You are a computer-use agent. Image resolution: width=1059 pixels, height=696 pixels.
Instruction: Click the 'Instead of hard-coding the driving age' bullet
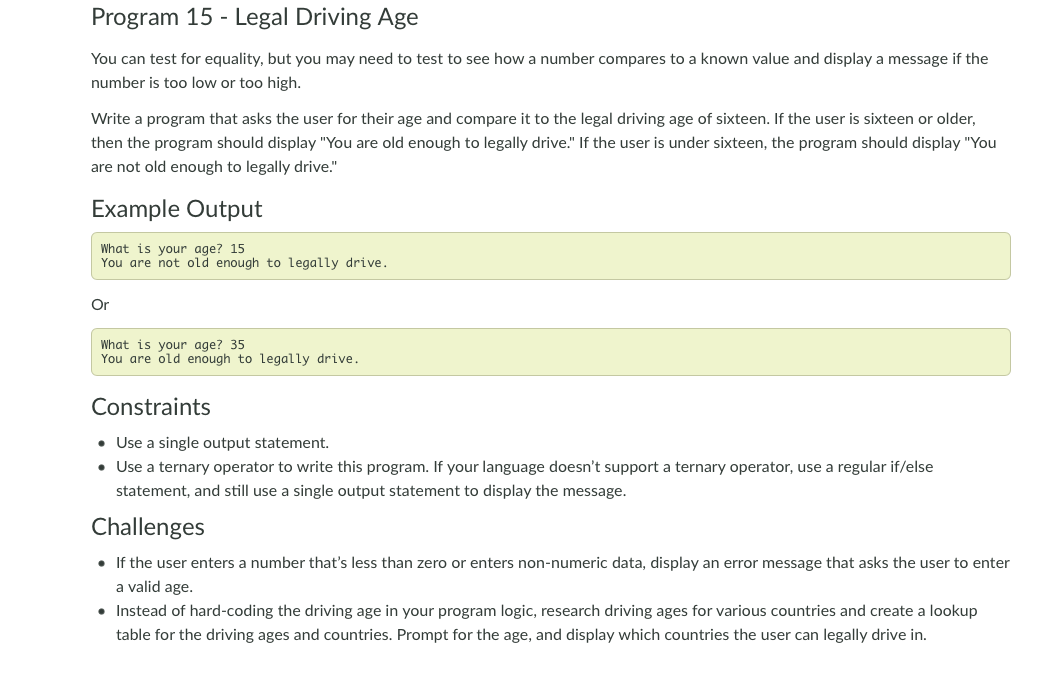[546, 622]
